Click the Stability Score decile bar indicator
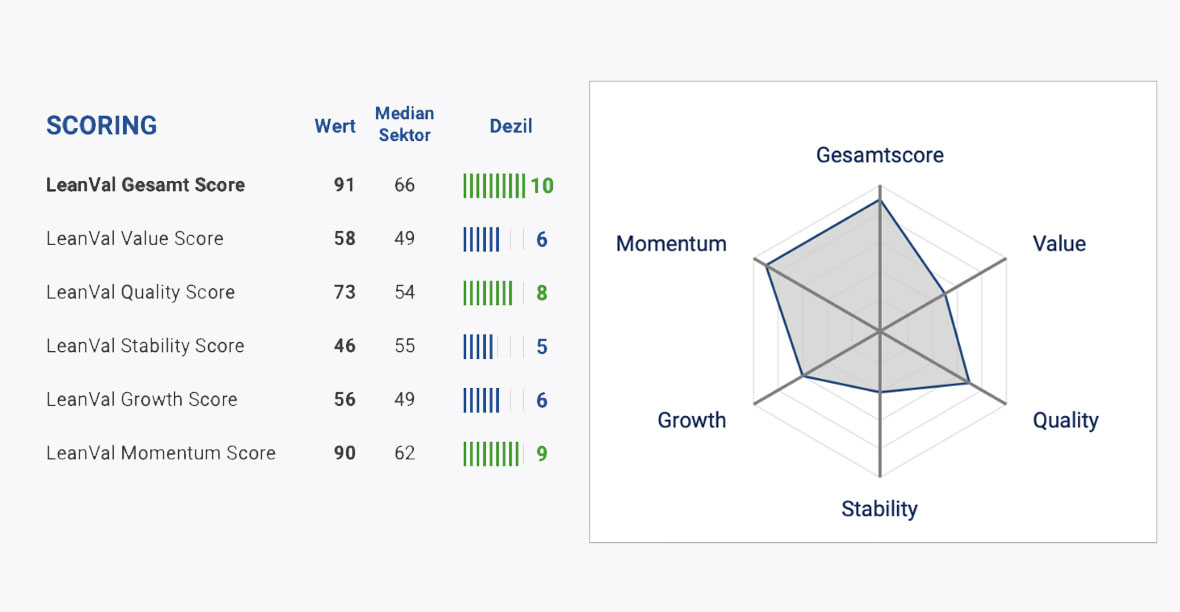1180x612 pixels. point(494,347)
